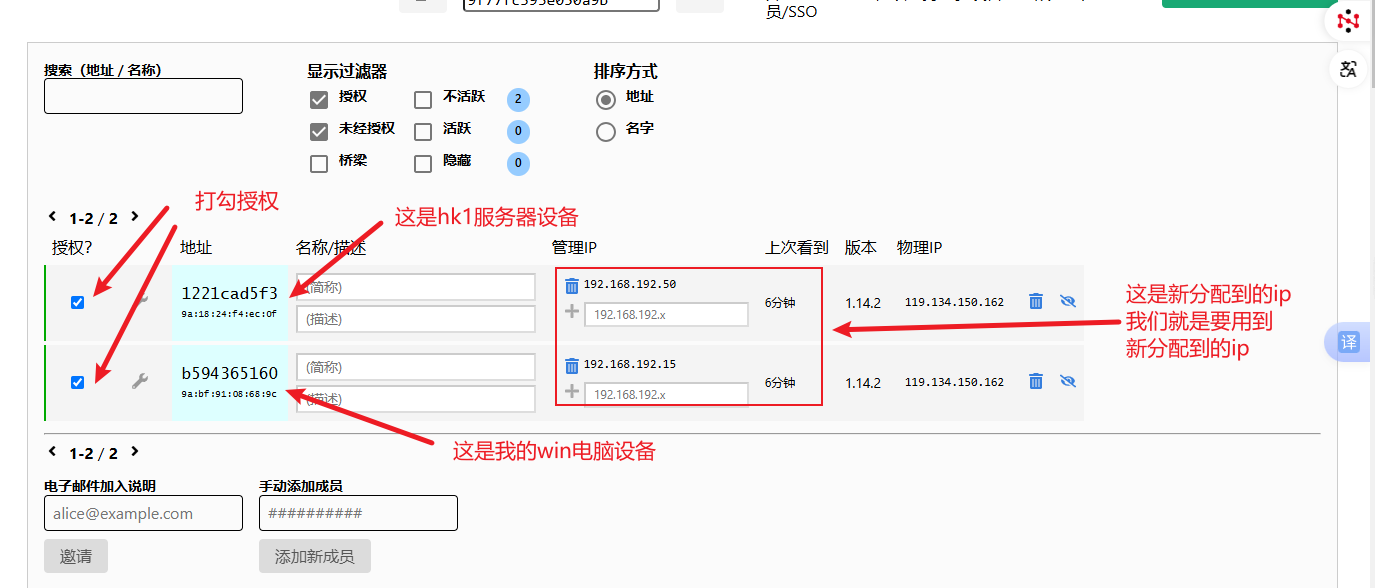
Task: Click plus icon to add IP for 1221cad5f3
Action: [572, 312]
